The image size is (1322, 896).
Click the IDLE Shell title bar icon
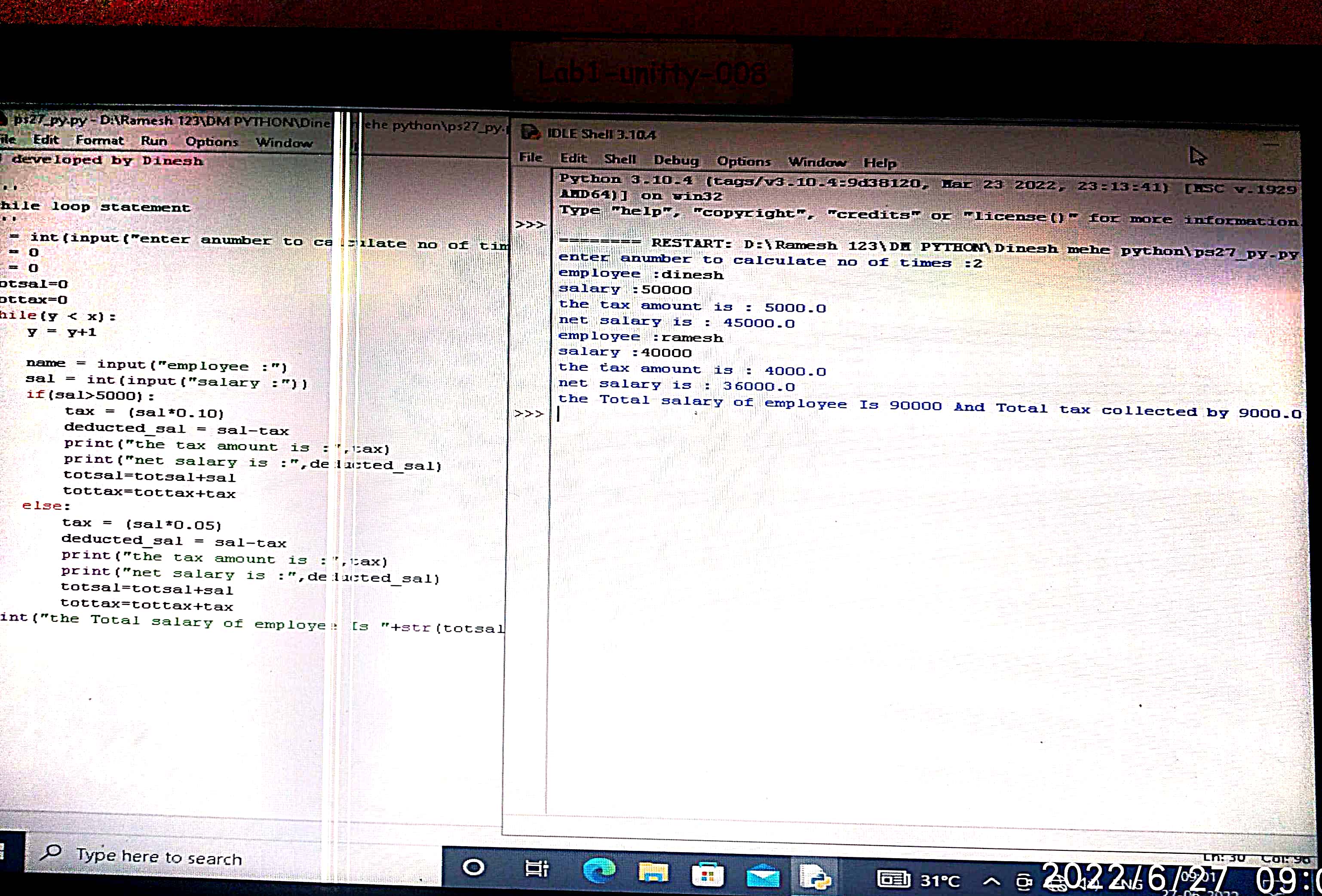530,132
